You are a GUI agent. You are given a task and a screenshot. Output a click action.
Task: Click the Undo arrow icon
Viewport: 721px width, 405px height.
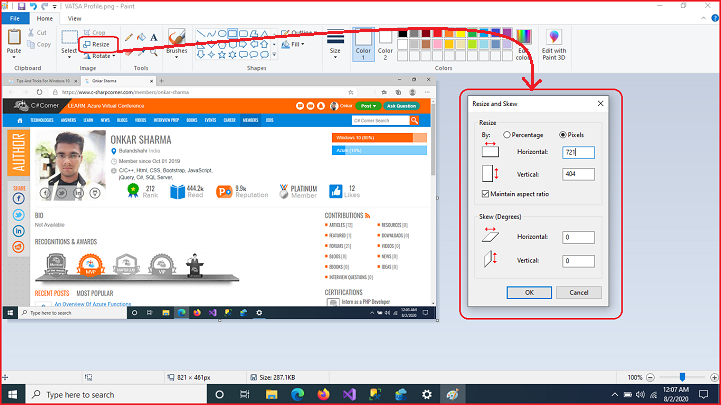pos(33,6)
